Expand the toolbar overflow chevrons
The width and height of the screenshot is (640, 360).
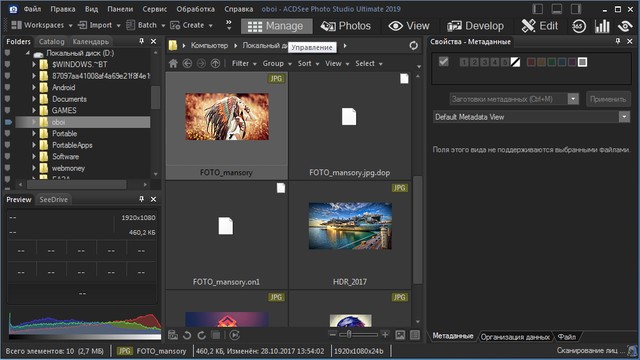tap(229, 25)
